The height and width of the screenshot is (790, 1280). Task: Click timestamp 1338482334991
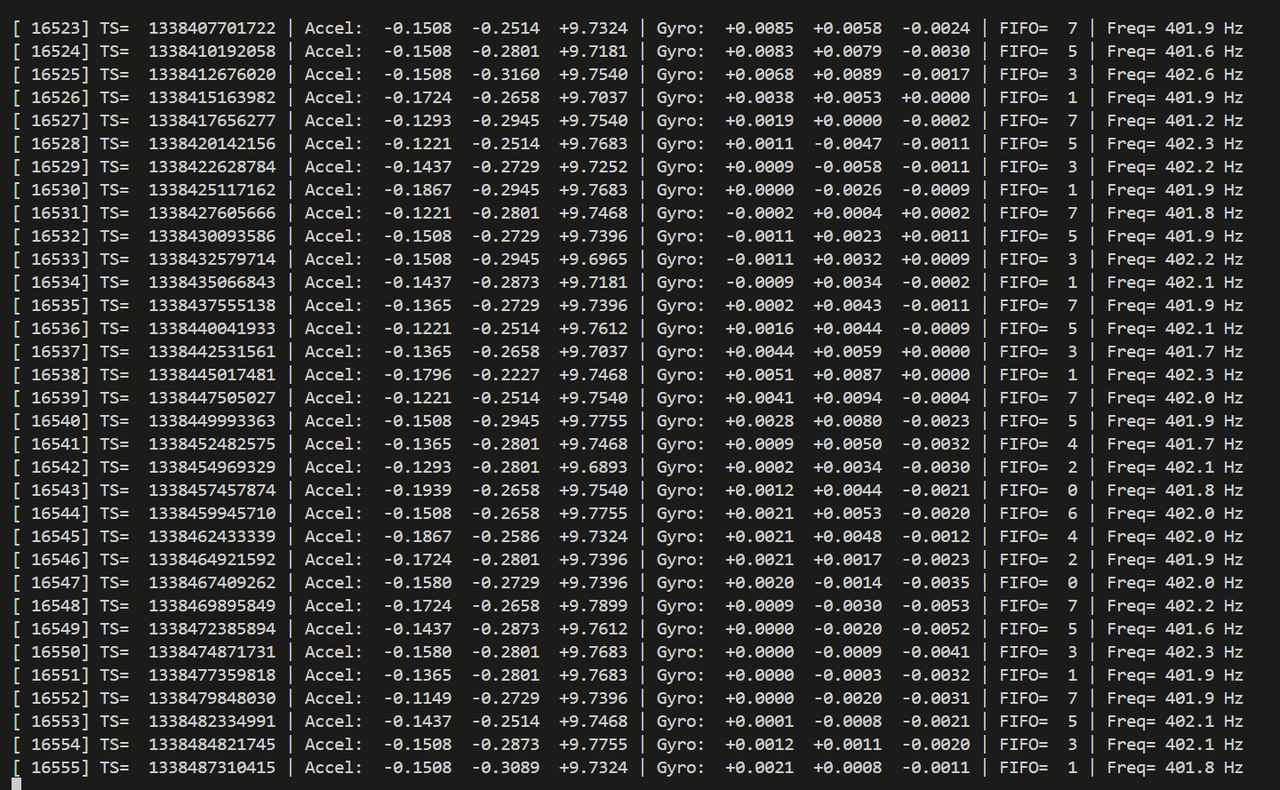click(x=212, y=721)
